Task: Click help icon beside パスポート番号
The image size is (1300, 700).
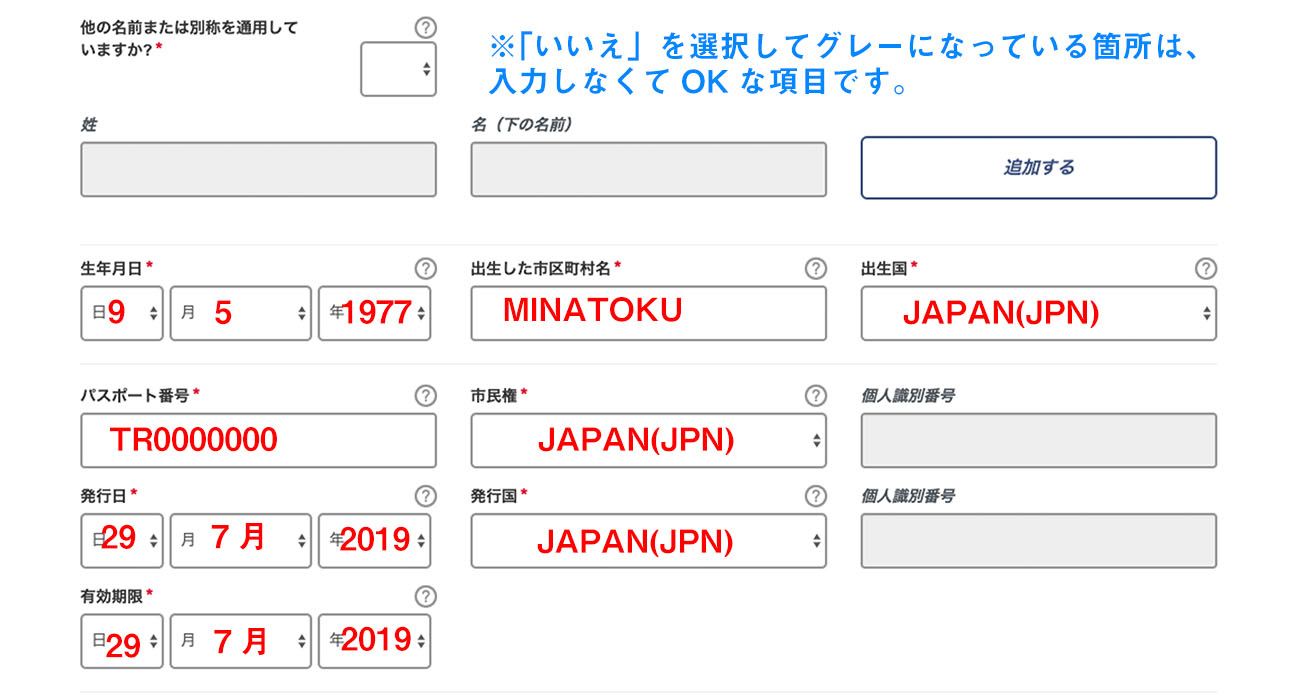Action: click(x=425, y=396)
